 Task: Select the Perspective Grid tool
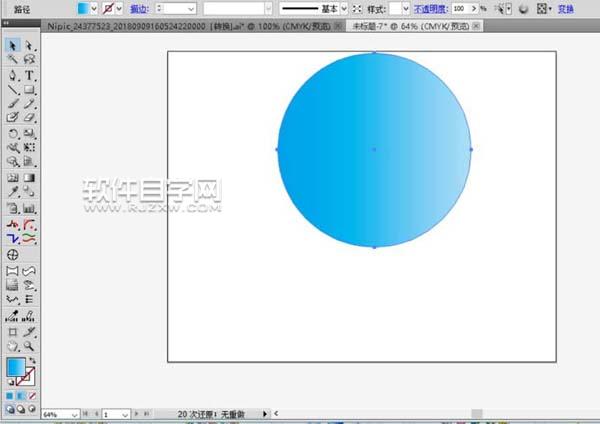pyautogui.click(x=29, y=161)
